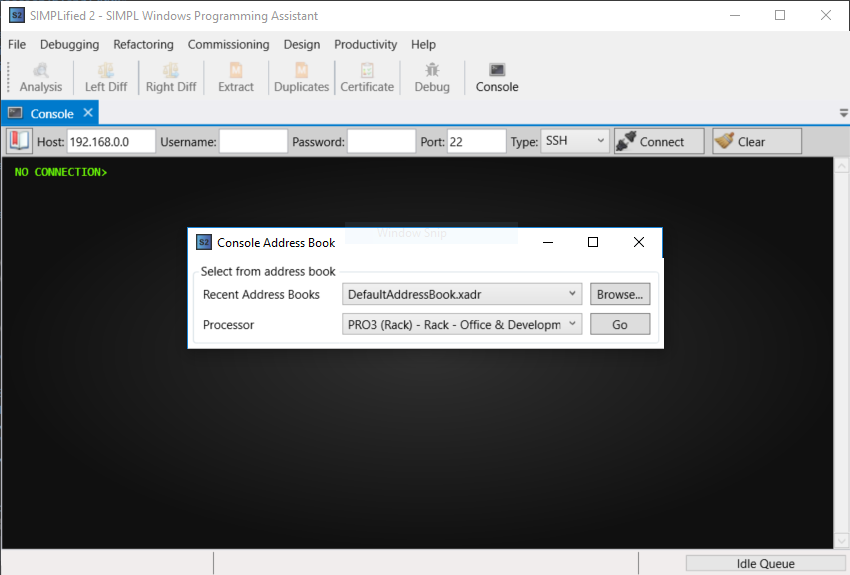850x575 pixels.
Task: Click the toolbar grip handle
Action: pos(8,77)
